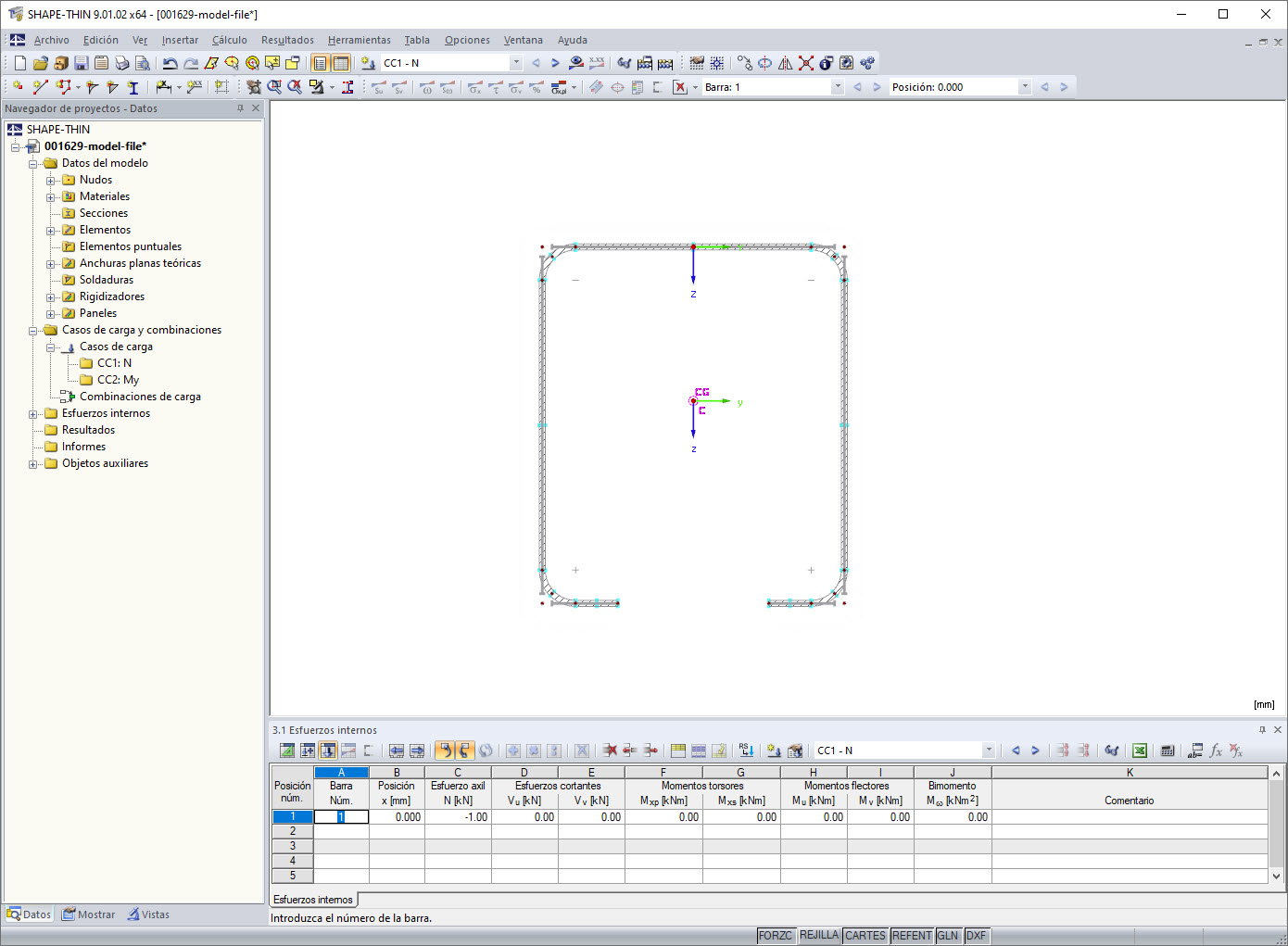Click the x.xx values display icon
The image size is (1288, 946).
coord(596,63)
